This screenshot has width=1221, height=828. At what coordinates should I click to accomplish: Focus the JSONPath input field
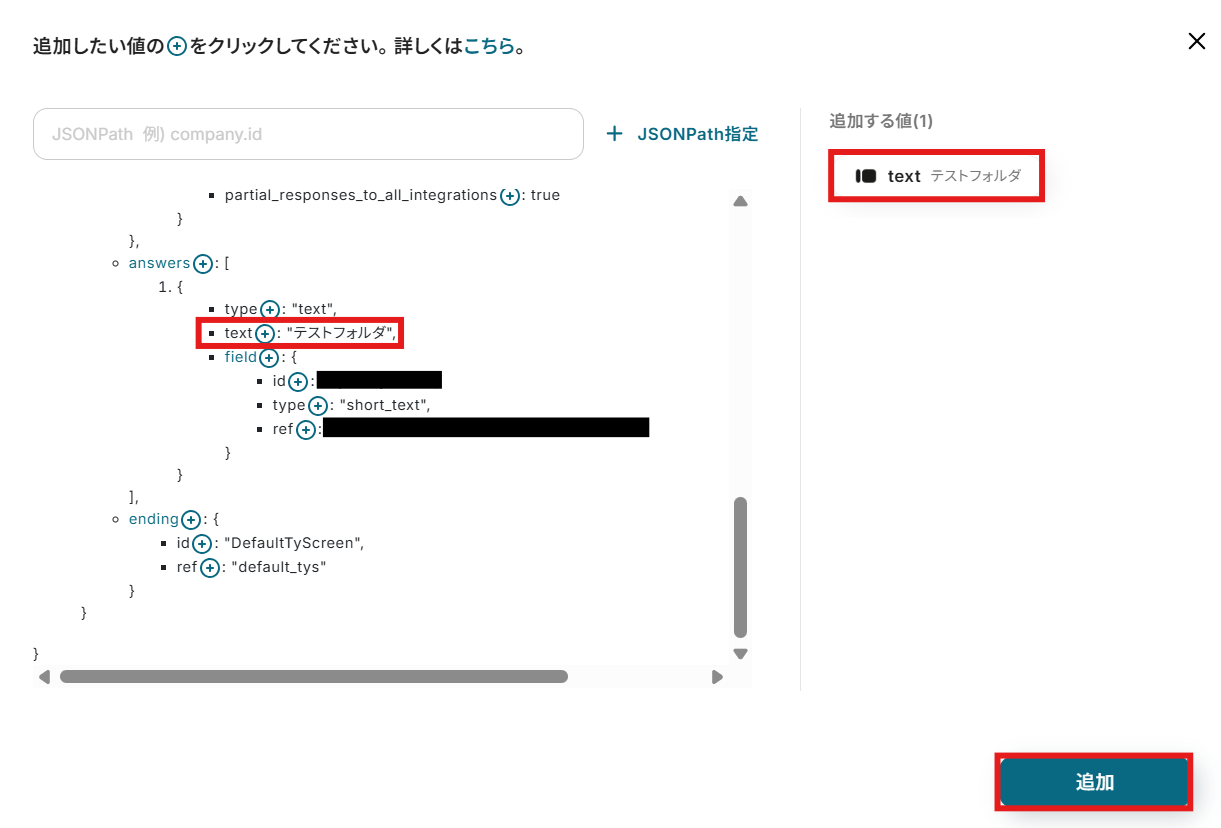coord(308,134)
